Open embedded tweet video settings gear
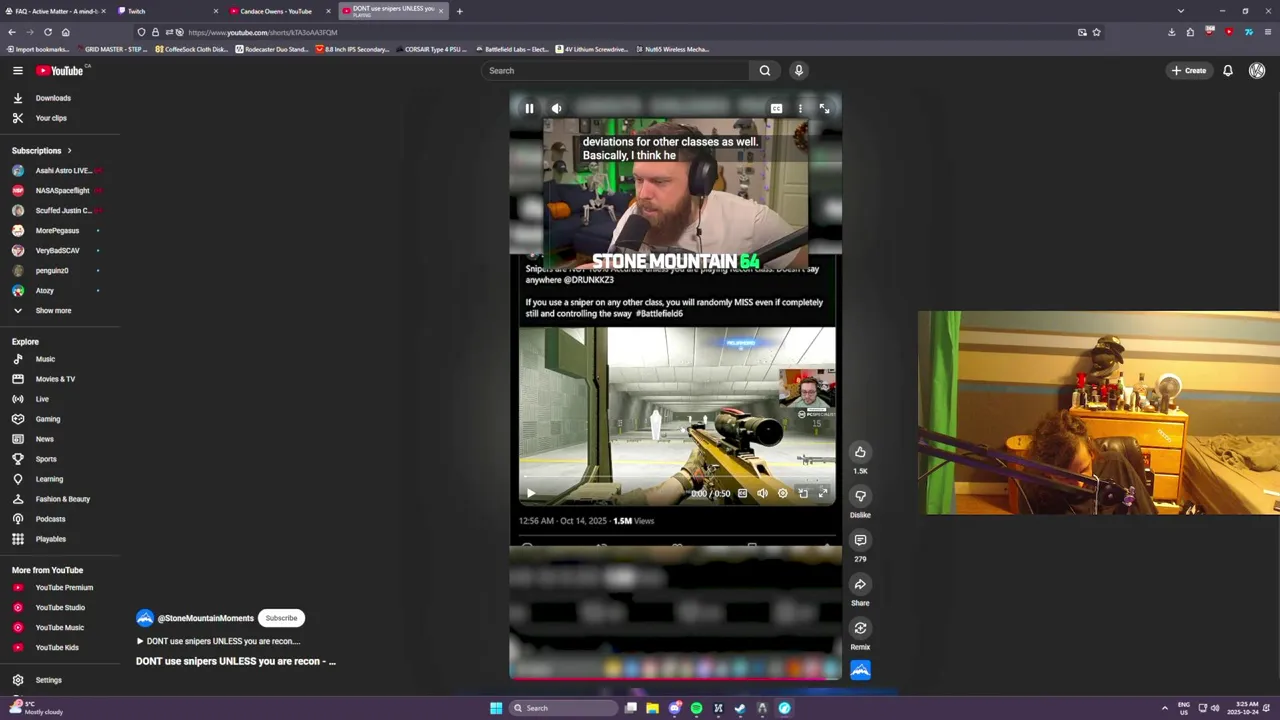Viewport: 1280px width, 720px height. pos(782,493)
